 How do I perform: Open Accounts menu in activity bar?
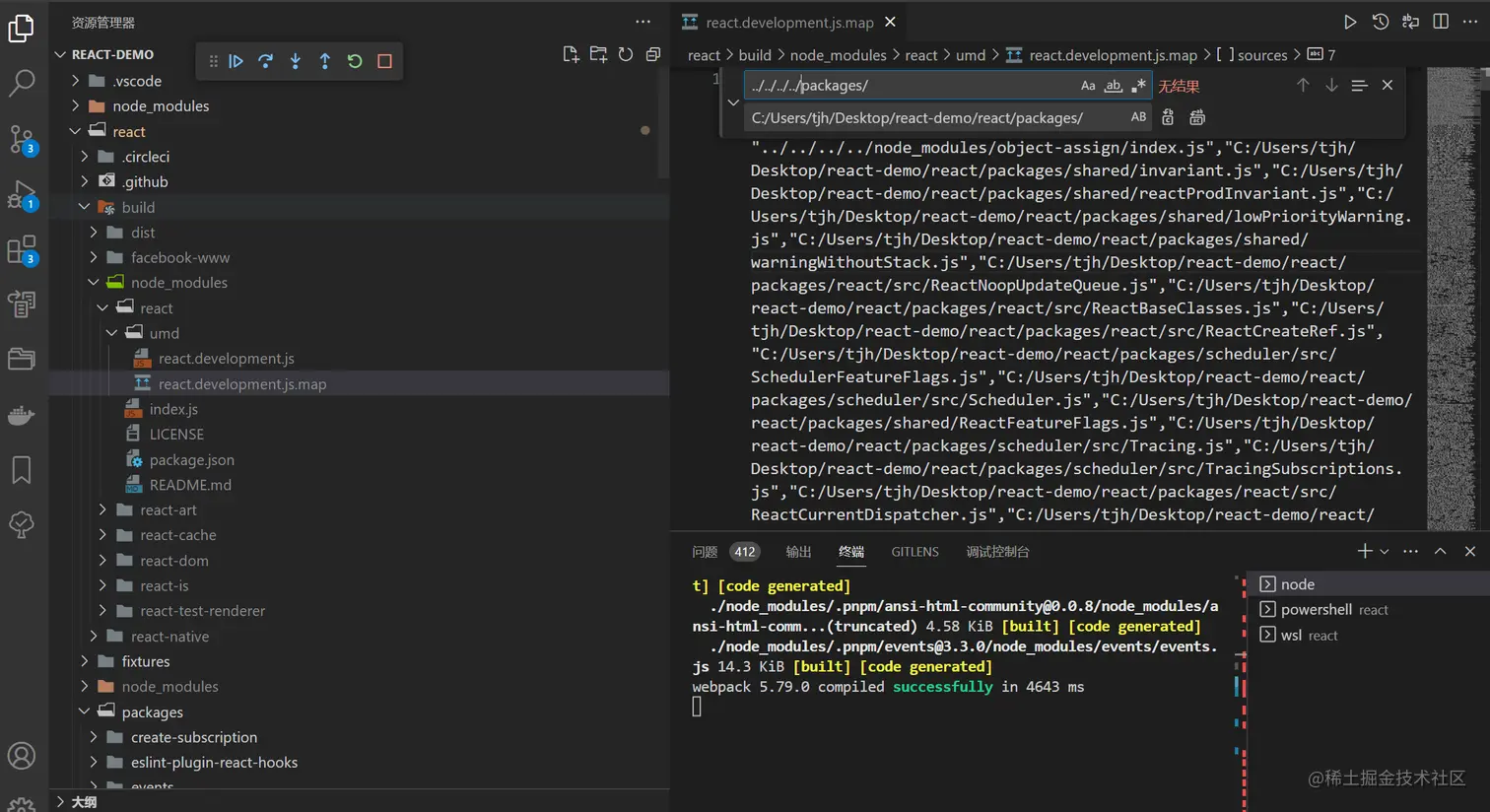click(21, 756)
